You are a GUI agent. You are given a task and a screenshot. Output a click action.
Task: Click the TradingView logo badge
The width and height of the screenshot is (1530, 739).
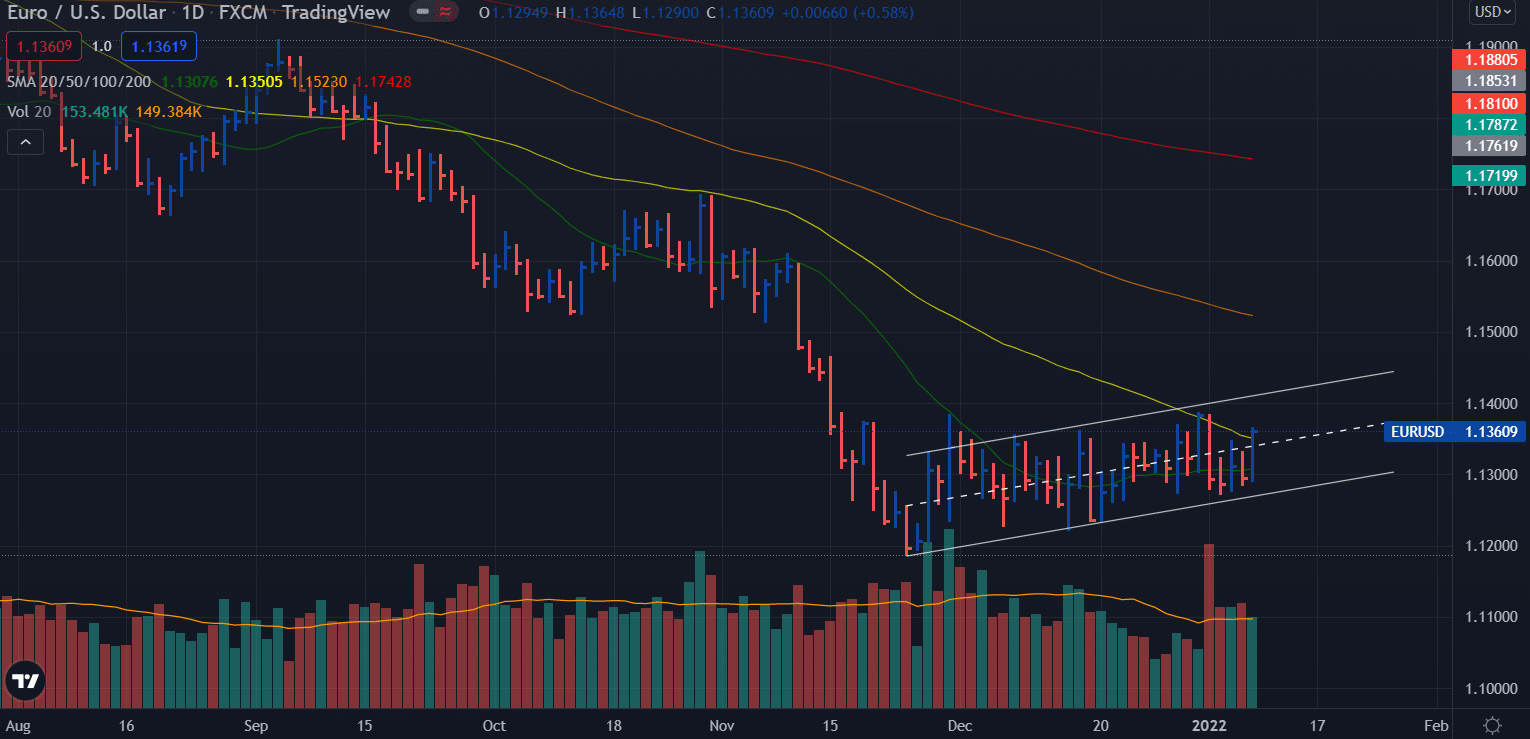pyautogui.click(x=25, y=682)
